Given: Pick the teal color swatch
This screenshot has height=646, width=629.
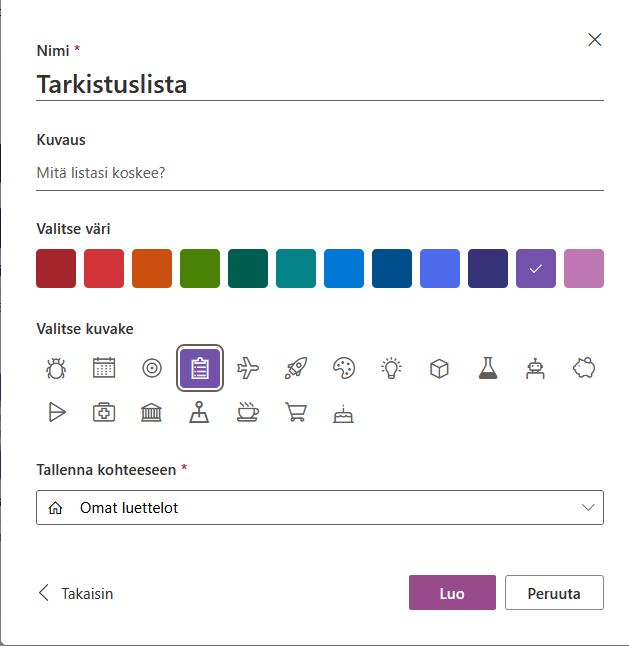Looking at the screenshot, I should pos(296,269).
